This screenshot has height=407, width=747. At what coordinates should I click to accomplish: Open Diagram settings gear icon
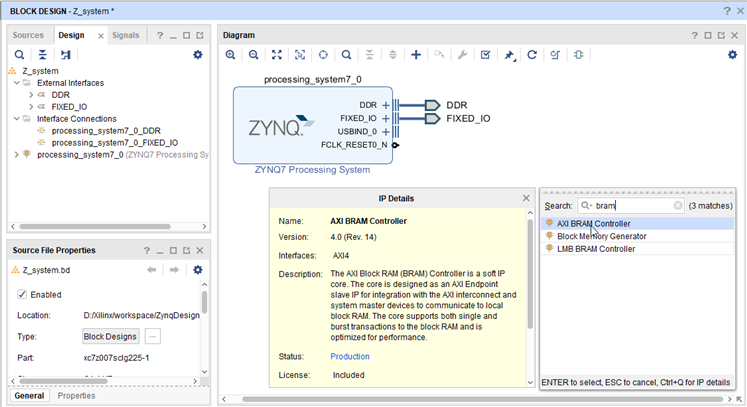[731, 55]
